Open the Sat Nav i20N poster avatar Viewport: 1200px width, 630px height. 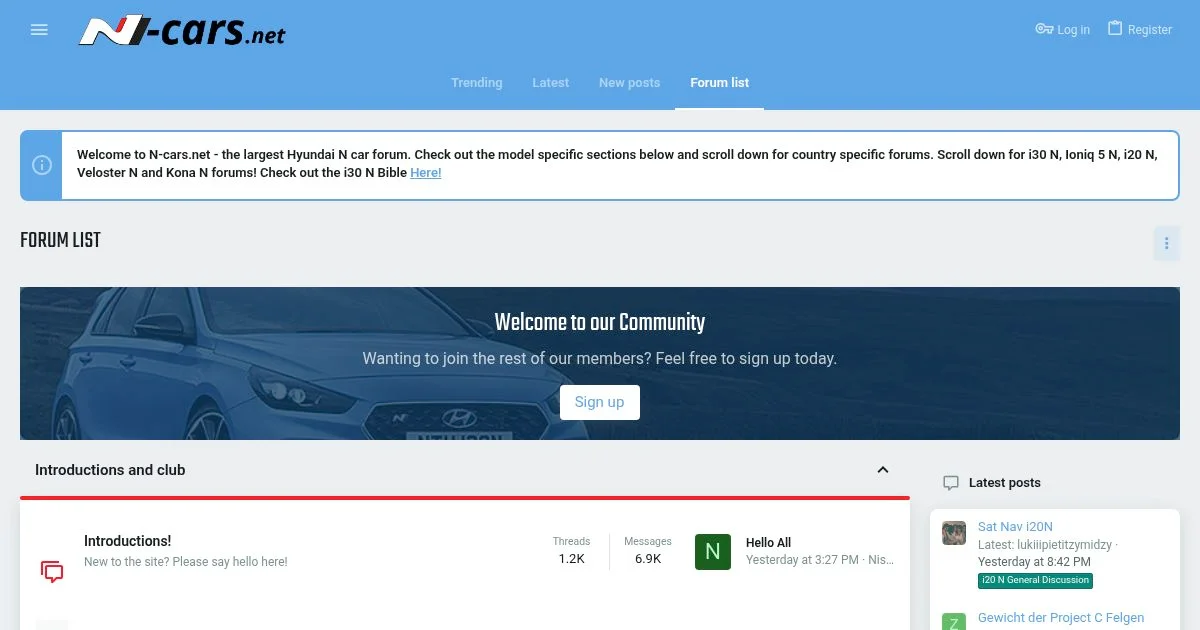pos(954,533)
